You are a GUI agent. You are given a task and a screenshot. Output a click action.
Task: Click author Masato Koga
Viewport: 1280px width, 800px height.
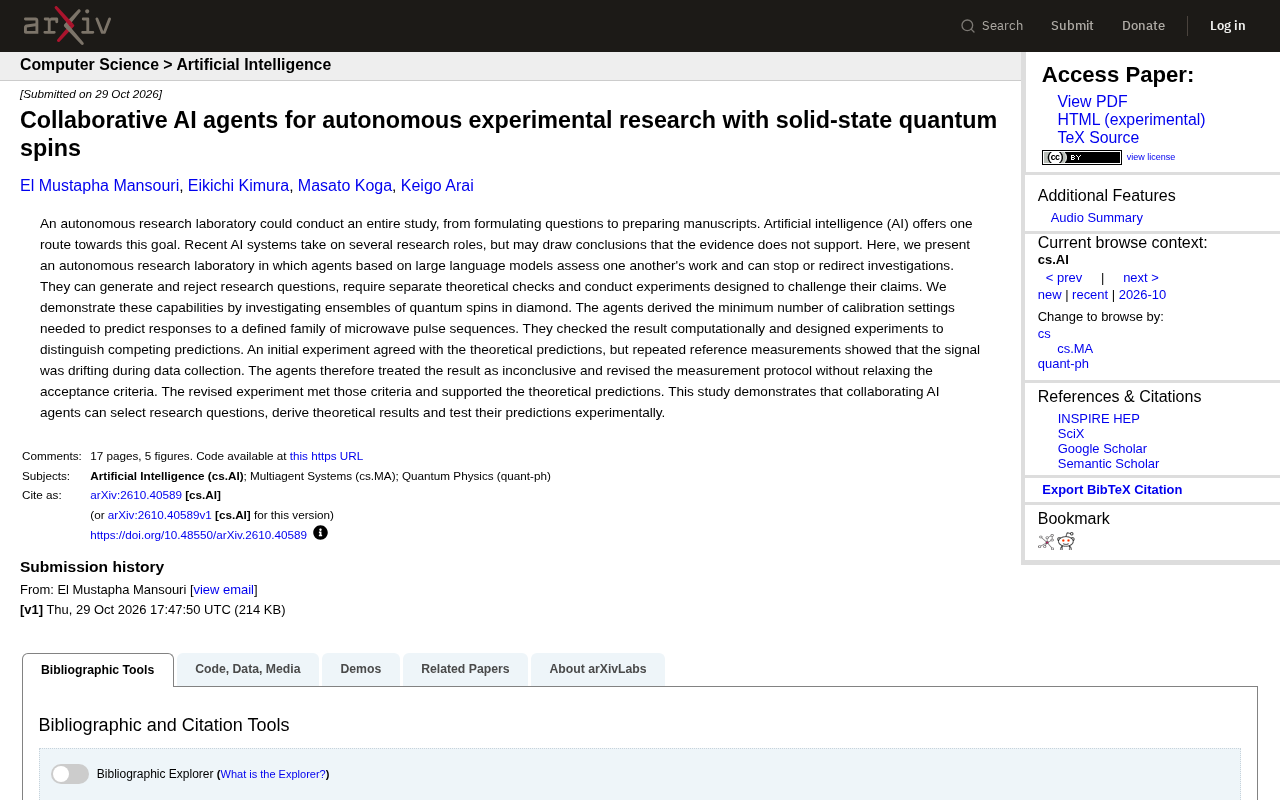pyautogui.click(x=345, y=186)
